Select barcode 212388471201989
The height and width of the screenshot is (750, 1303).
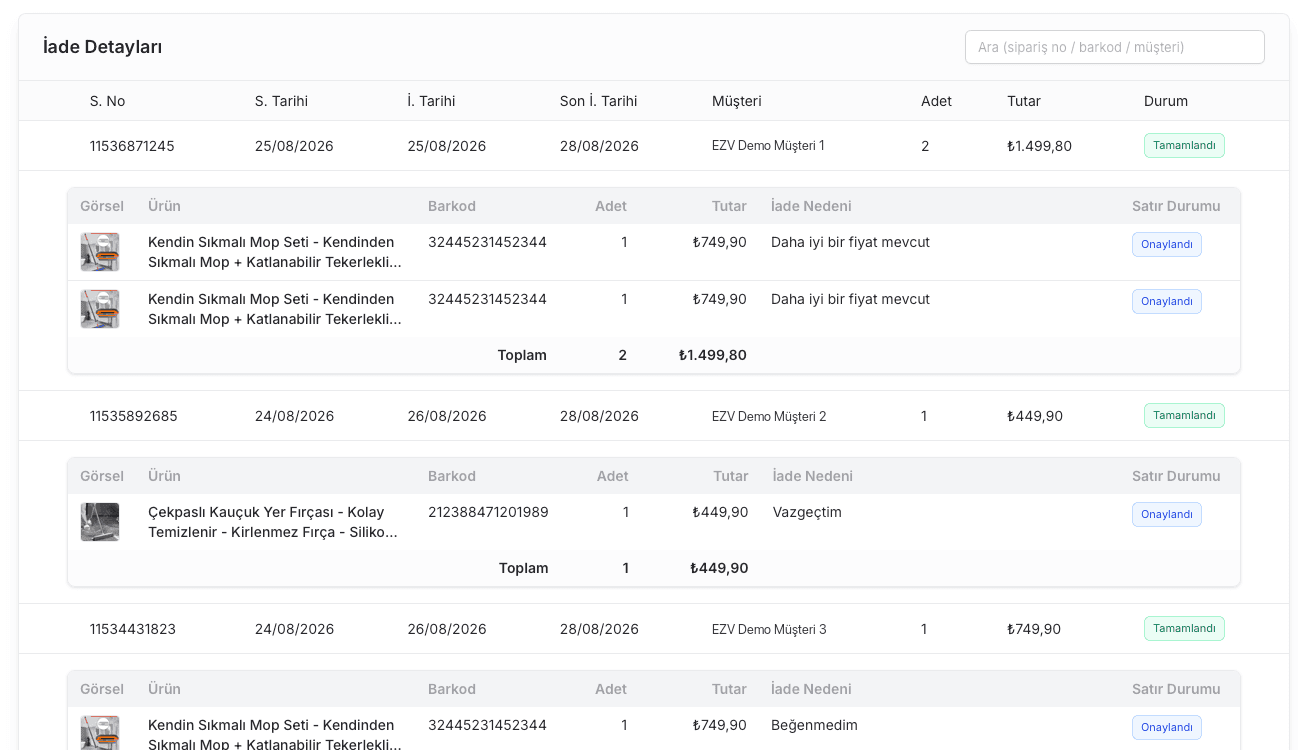pos(488,512)
